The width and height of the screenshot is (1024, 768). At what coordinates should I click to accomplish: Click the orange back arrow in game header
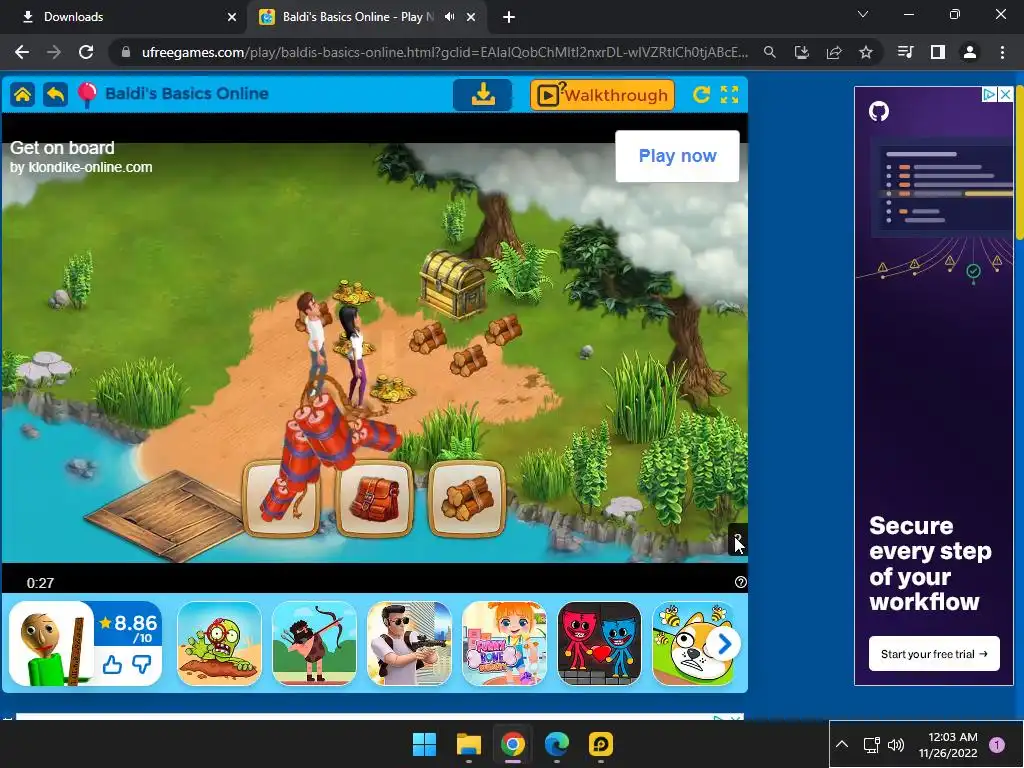point(56,95)
